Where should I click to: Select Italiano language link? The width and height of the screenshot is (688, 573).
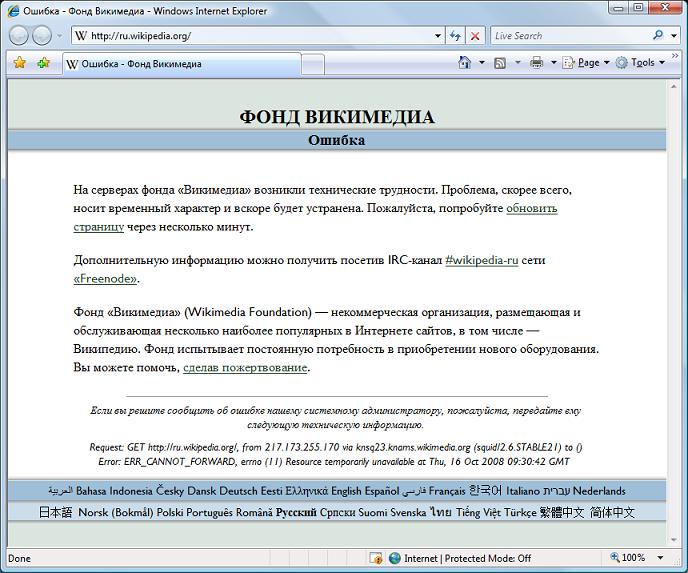[x=523, y=491]
